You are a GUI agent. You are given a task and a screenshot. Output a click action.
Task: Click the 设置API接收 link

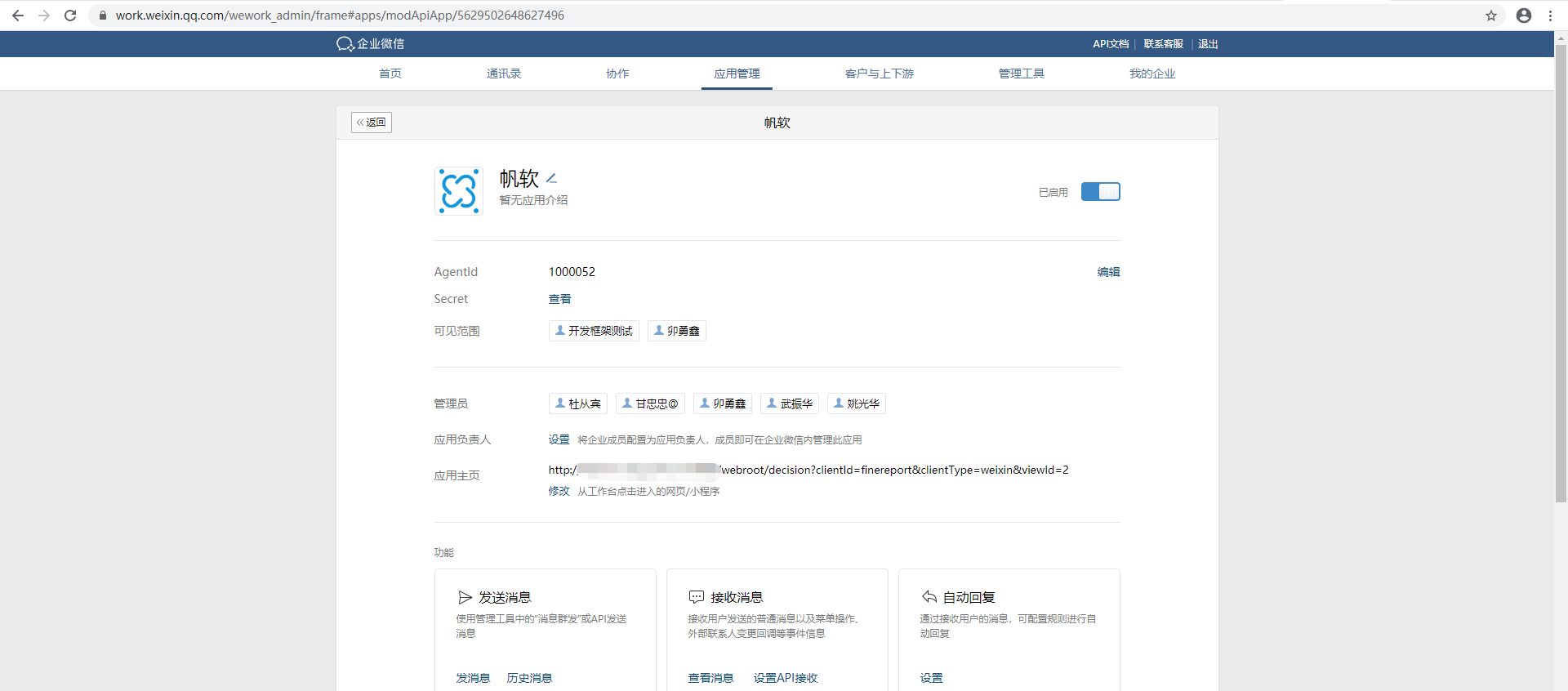tap(786, 678)
